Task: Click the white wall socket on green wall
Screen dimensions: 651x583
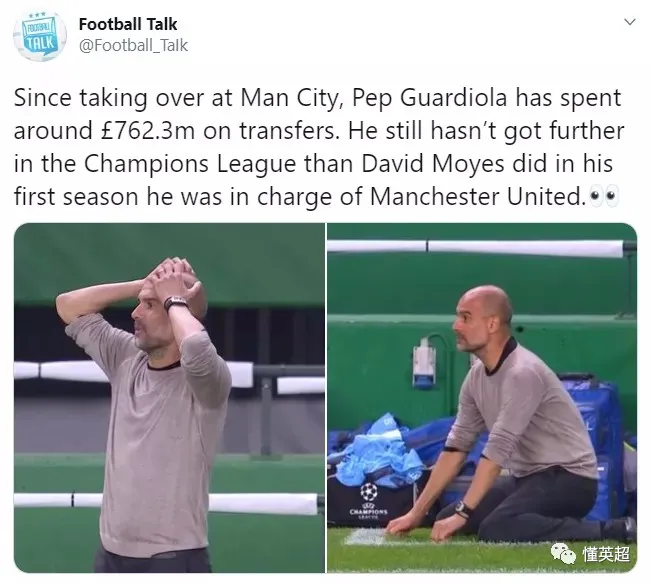Action: coord(423,362)
